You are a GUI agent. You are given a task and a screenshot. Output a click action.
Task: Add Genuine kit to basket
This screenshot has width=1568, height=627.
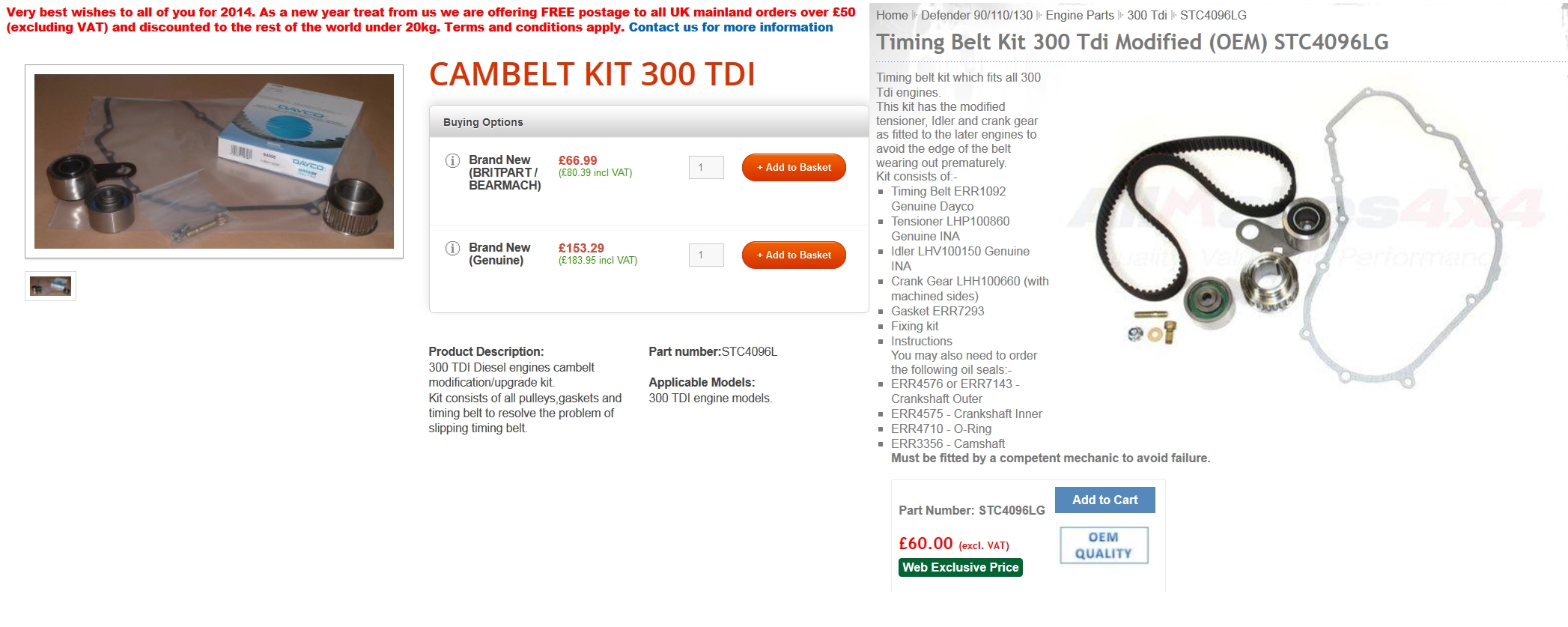click(794, 255)
